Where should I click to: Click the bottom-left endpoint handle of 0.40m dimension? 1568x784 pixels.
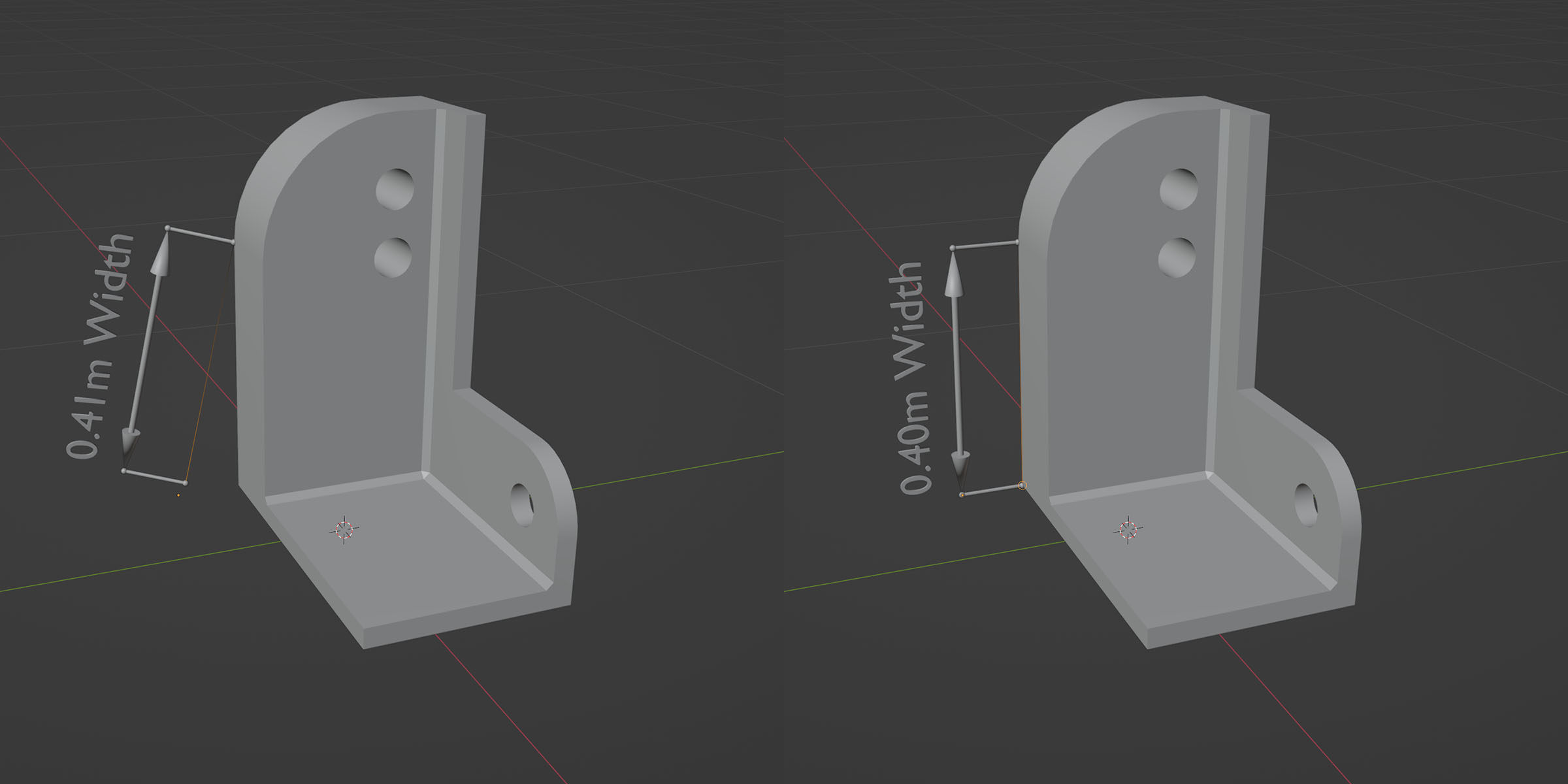pyautogui.click(x=962, y=495)
